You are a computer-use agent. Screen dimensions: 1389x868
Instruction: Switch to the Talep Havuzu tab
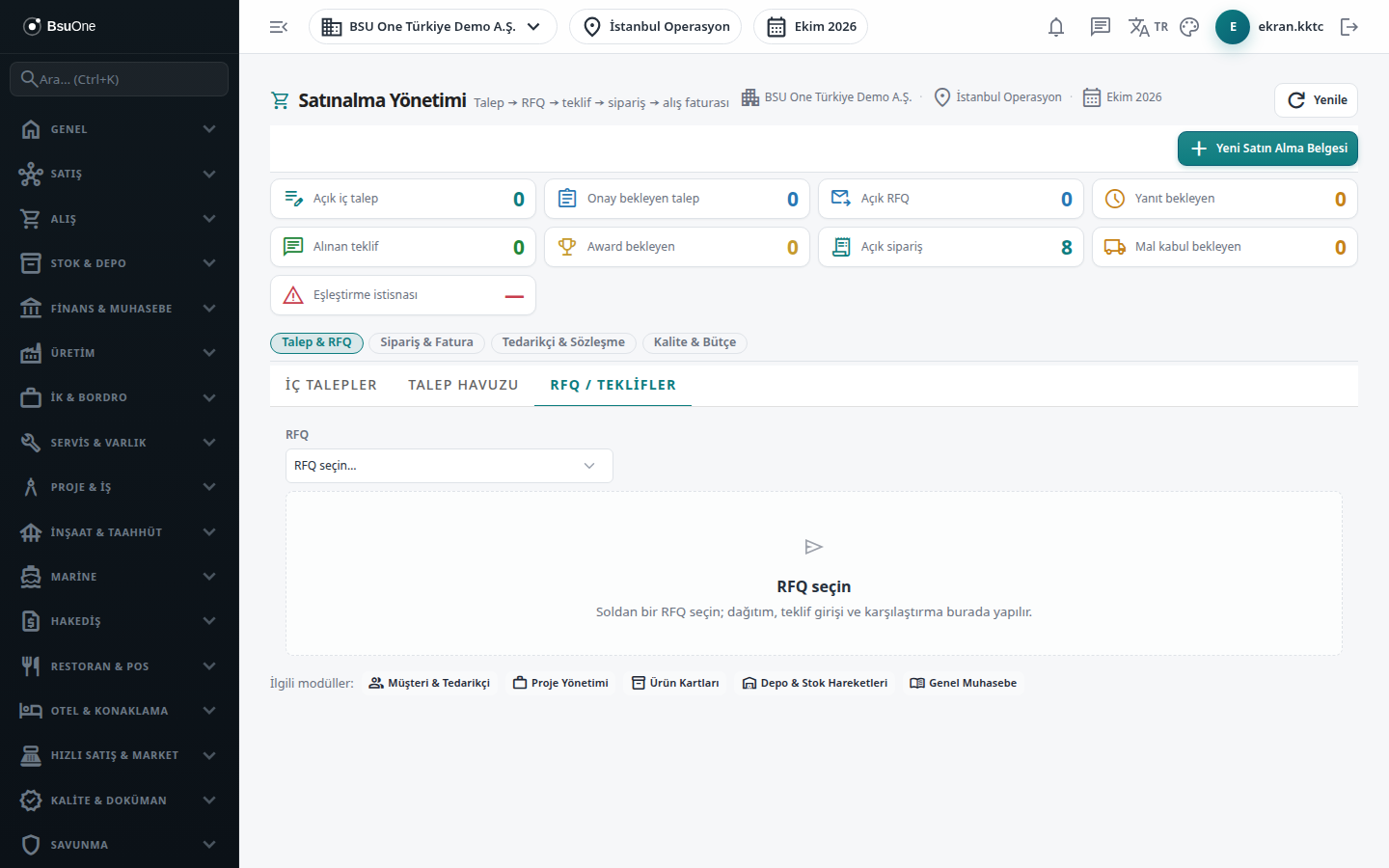pos(463,385)
